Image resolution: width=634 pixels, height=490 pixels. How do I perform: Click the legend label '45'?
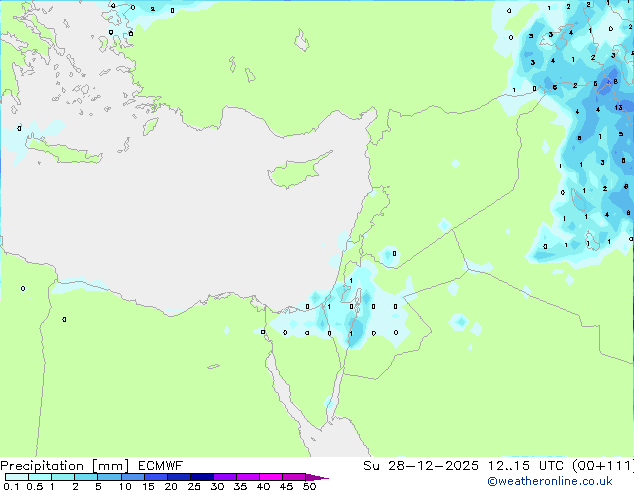pyautogui.click(x=286, y=486)
